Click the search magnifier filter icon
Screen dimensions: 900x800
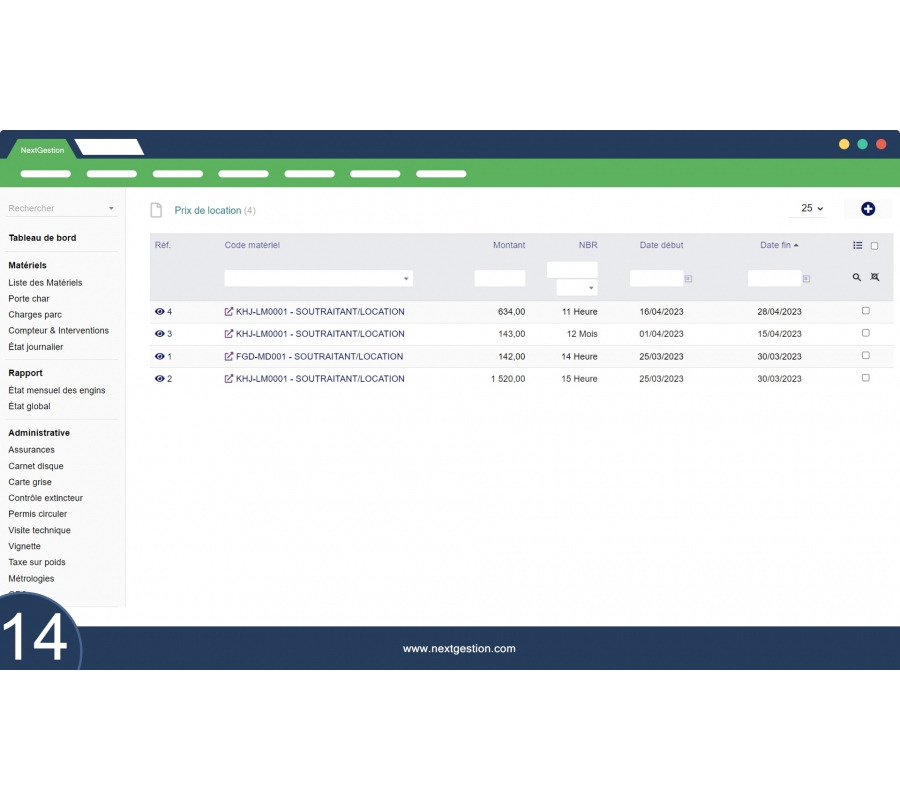(x=856, y=277)
